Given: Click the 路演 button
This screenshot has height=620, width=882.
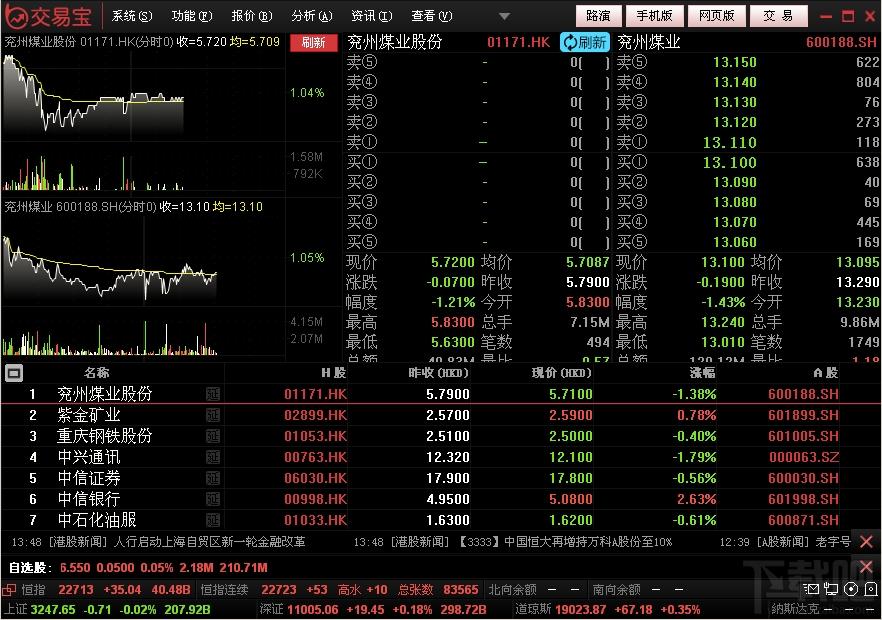Looking at the screenshot, I should click(598, 16).
